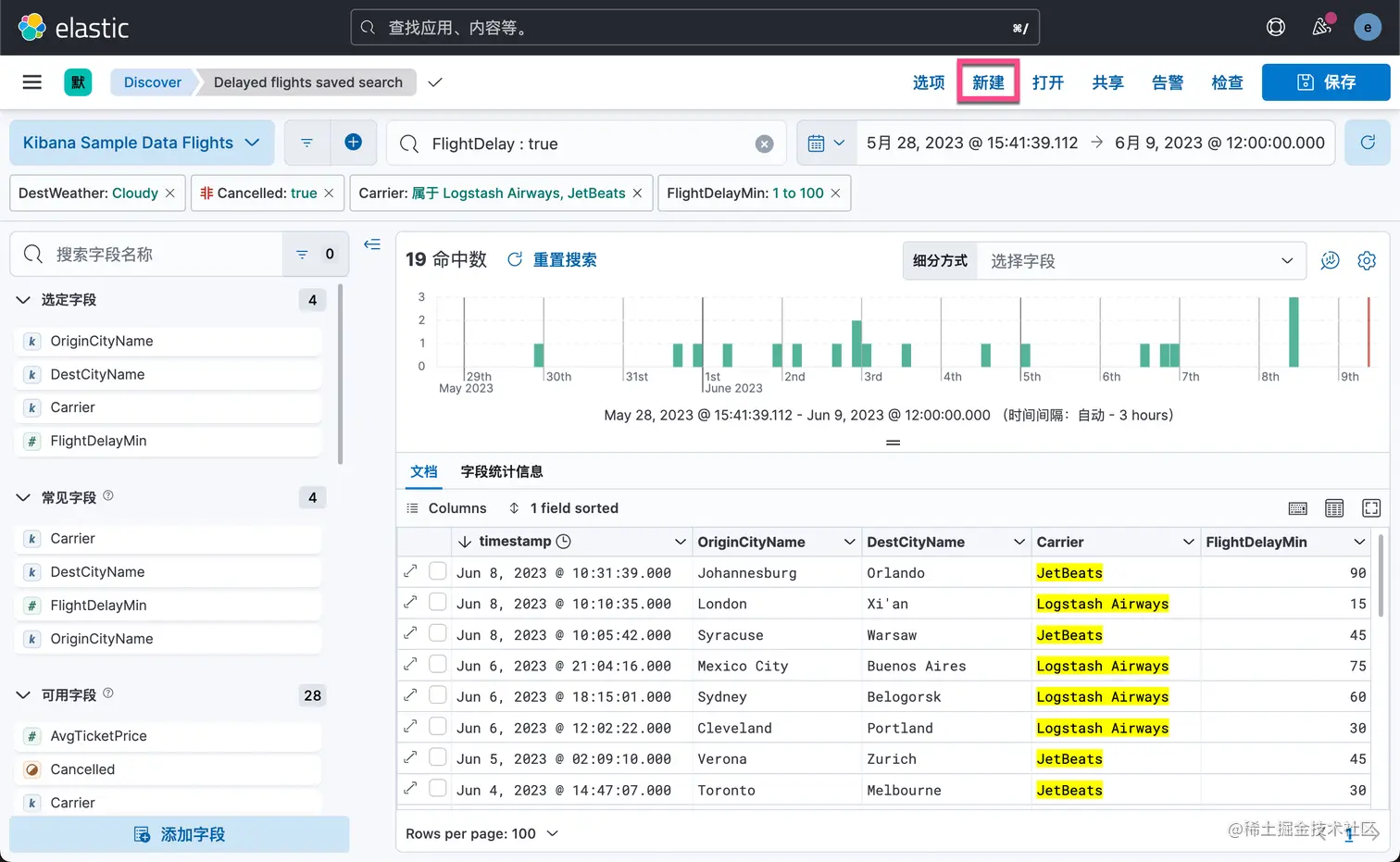The width and height of the screenshot is (1400, 862).
Task: Select the Sydney row checkbox
Action: [x=438, y=695]
